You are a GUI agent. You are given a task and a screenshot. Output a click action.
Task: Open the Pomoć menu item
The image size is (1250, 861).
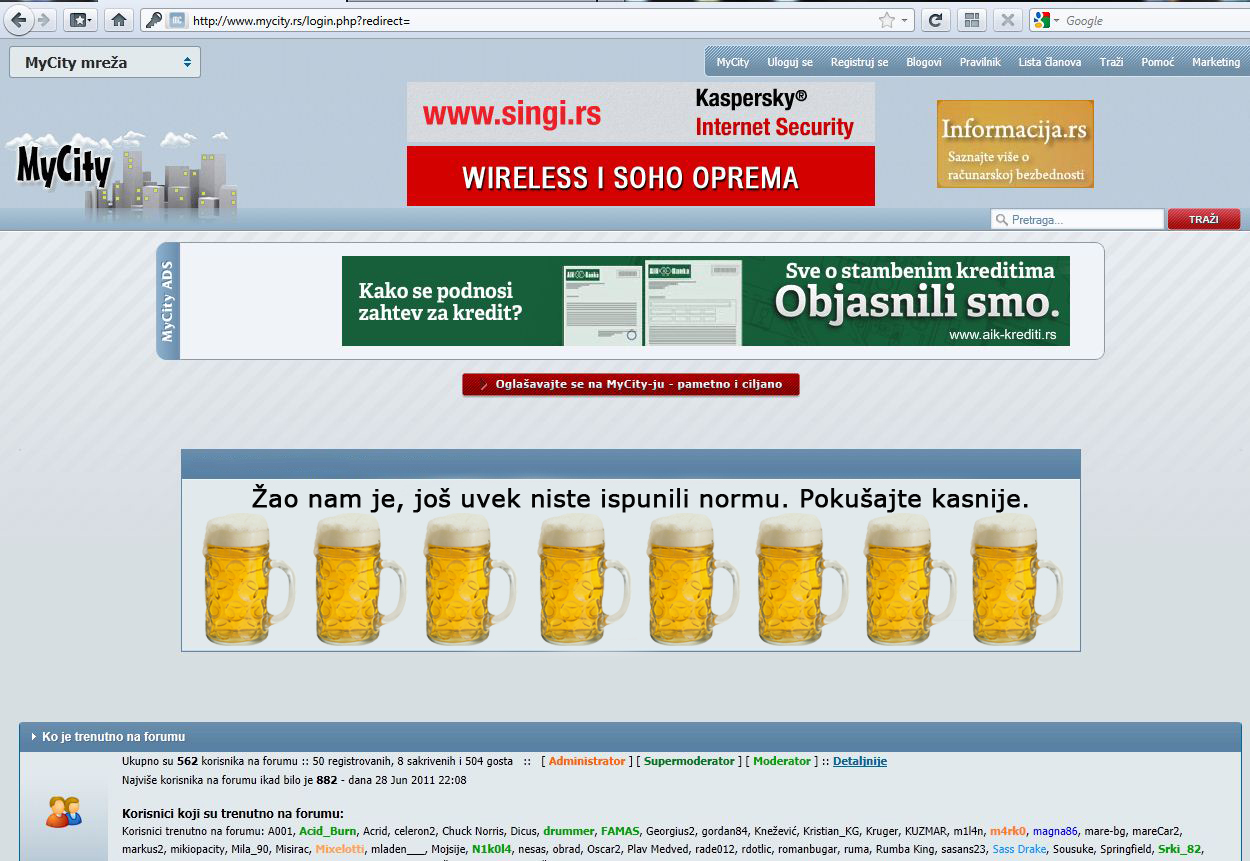[x=1158, y=62]
